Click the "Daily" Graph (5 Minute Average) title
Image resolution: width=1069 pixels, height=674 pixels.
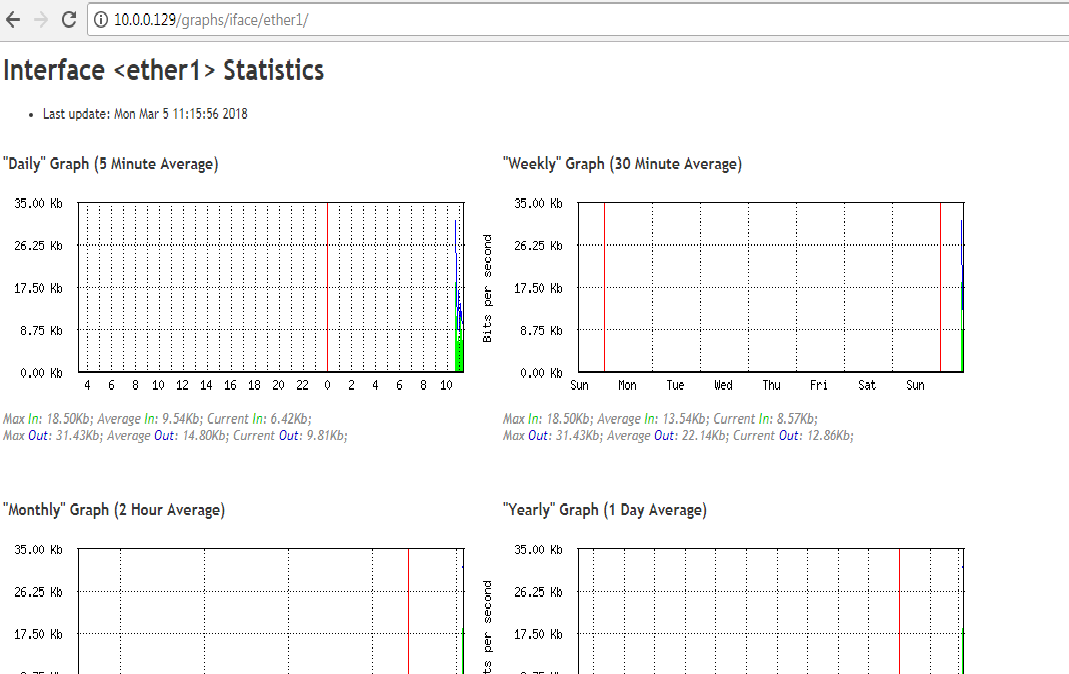tap(111, 164)
